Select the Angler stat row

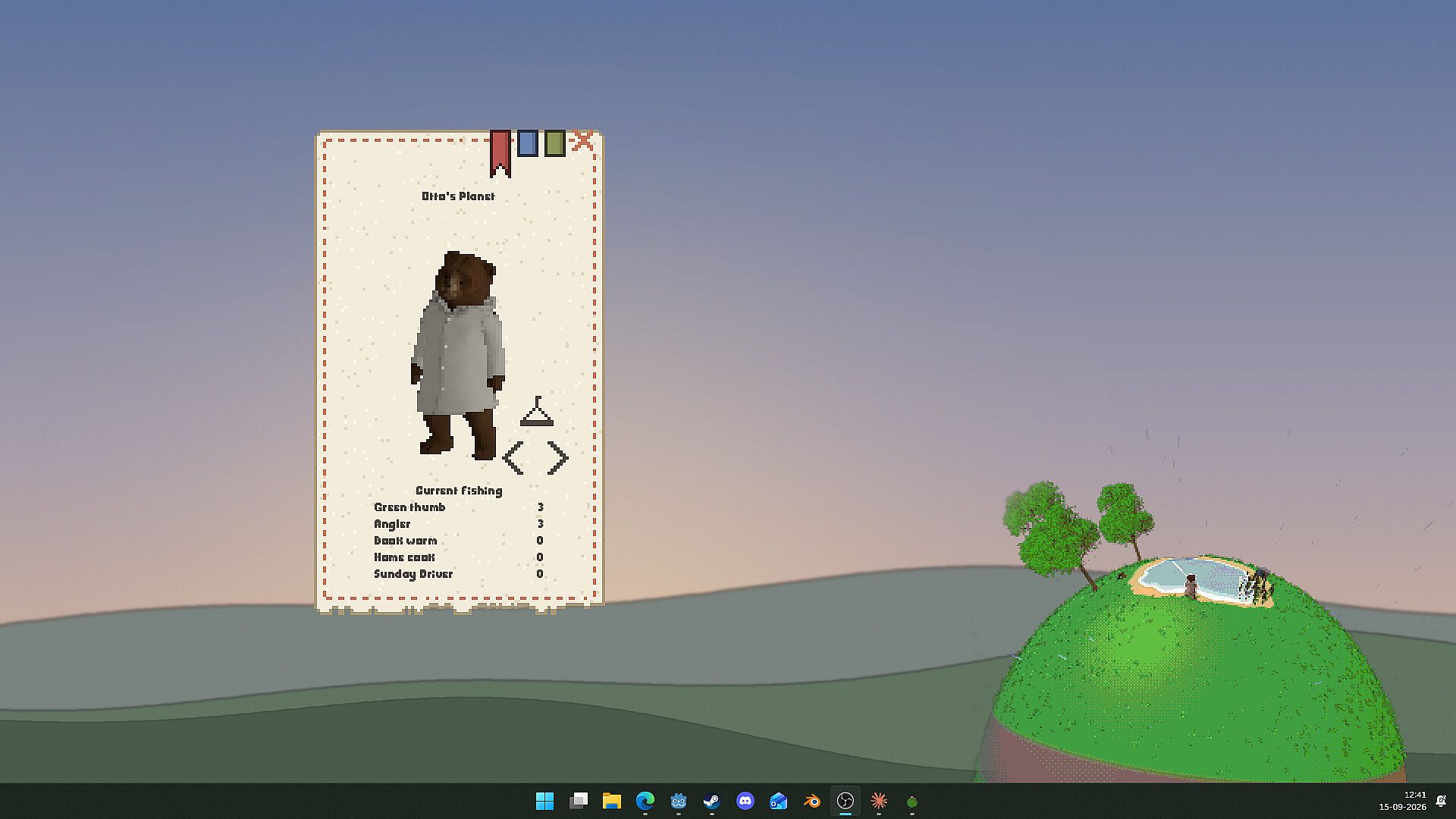tap(459, 524)
